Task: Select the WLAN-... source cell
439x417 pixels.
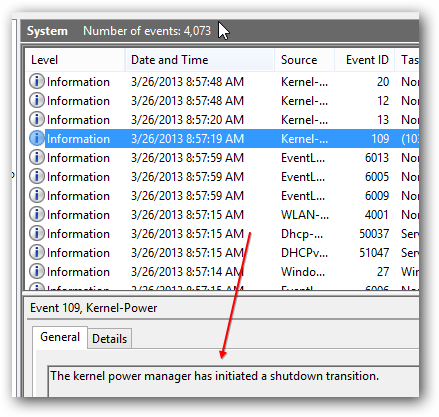Action: click(x=305, y=215)
